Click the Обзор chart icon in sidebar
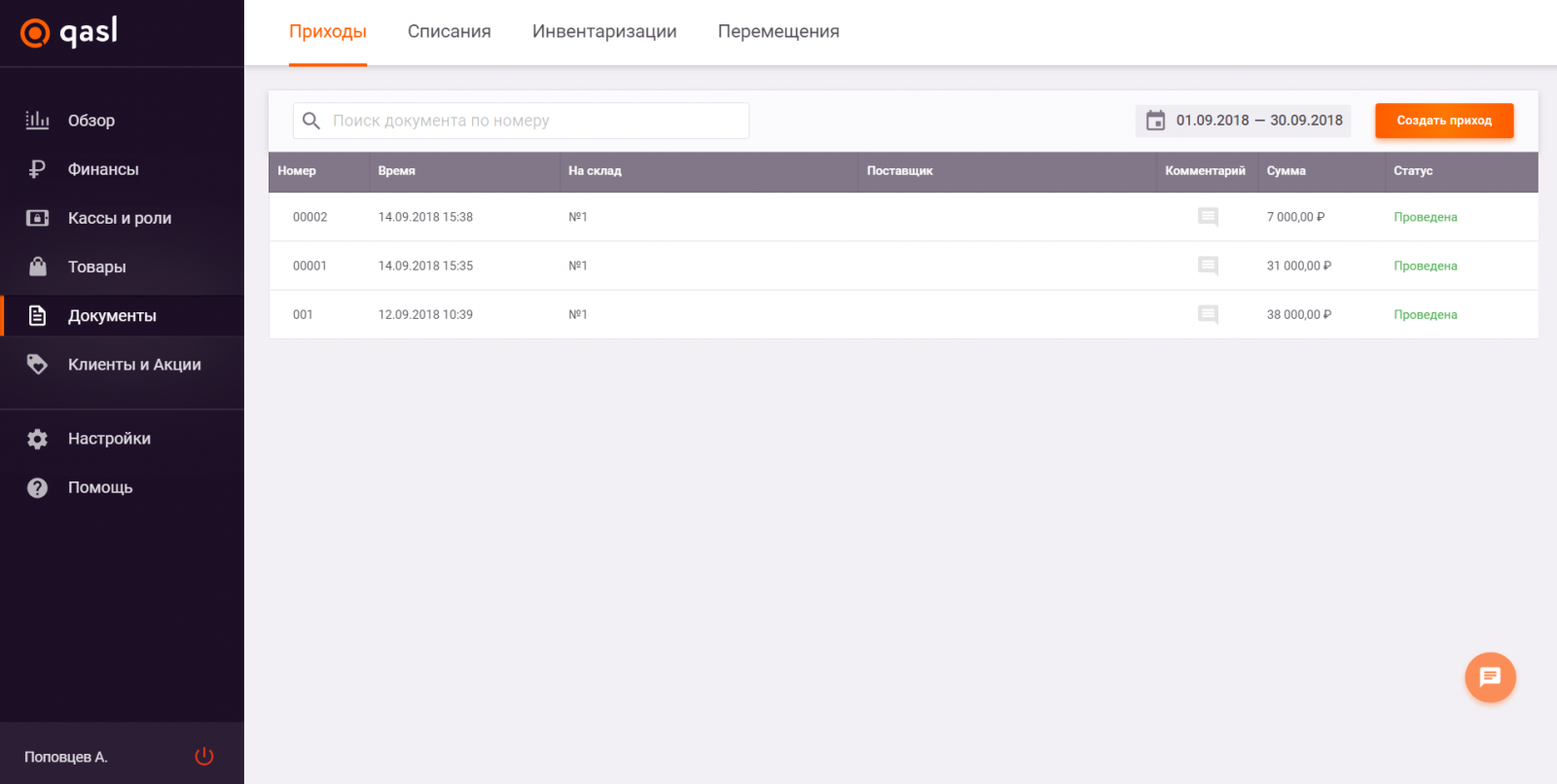The height and width of the screenshot is (784, 1557). [37, 120]
